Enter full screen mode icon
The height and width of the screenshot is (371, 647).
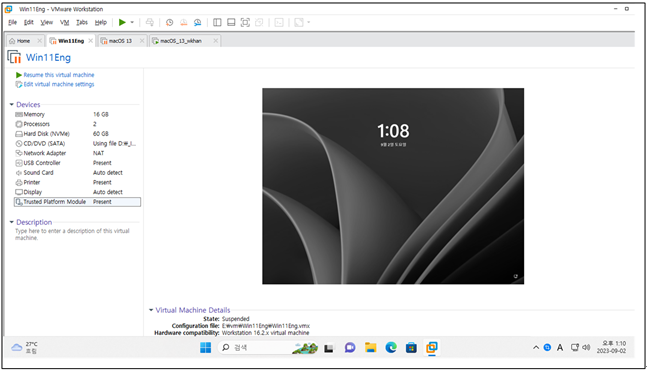coord(245,22)
